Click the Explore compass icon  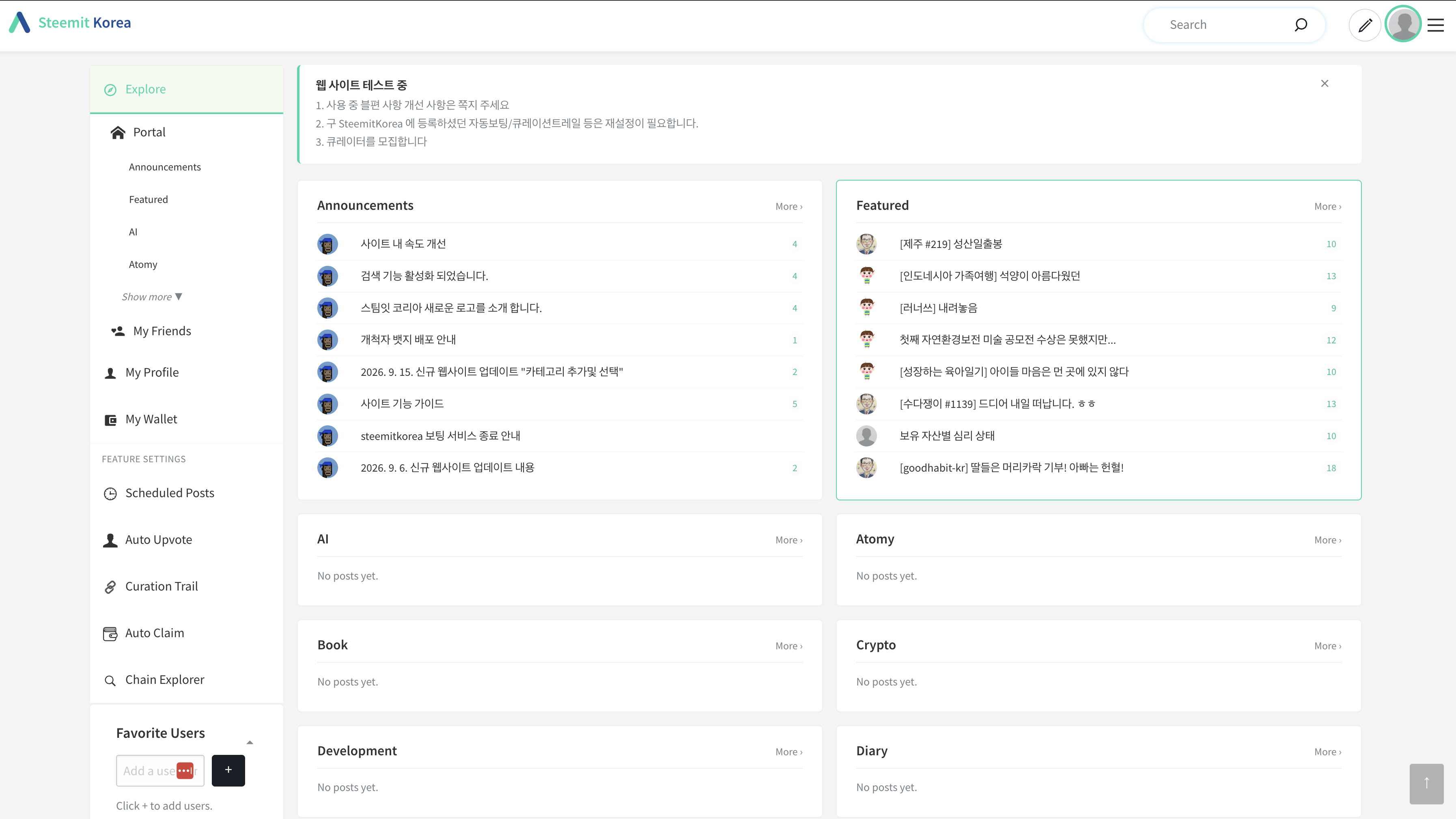[110, 90]
